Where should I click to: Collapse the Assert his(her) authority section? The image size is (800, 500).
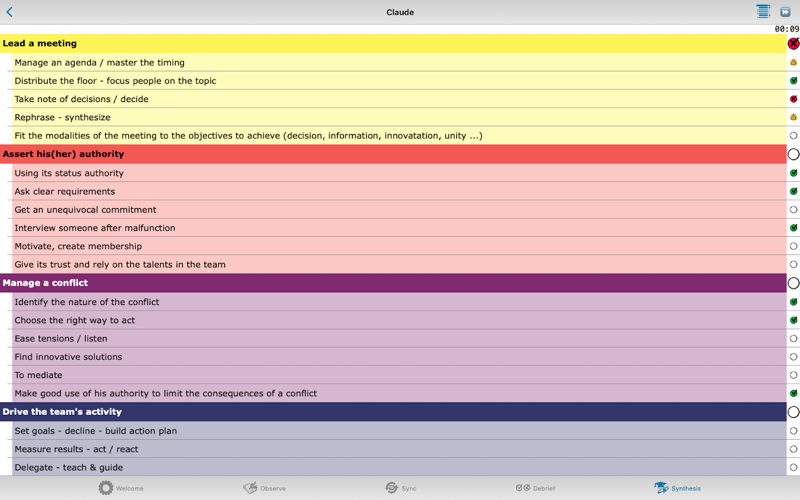tap(393, 154)
